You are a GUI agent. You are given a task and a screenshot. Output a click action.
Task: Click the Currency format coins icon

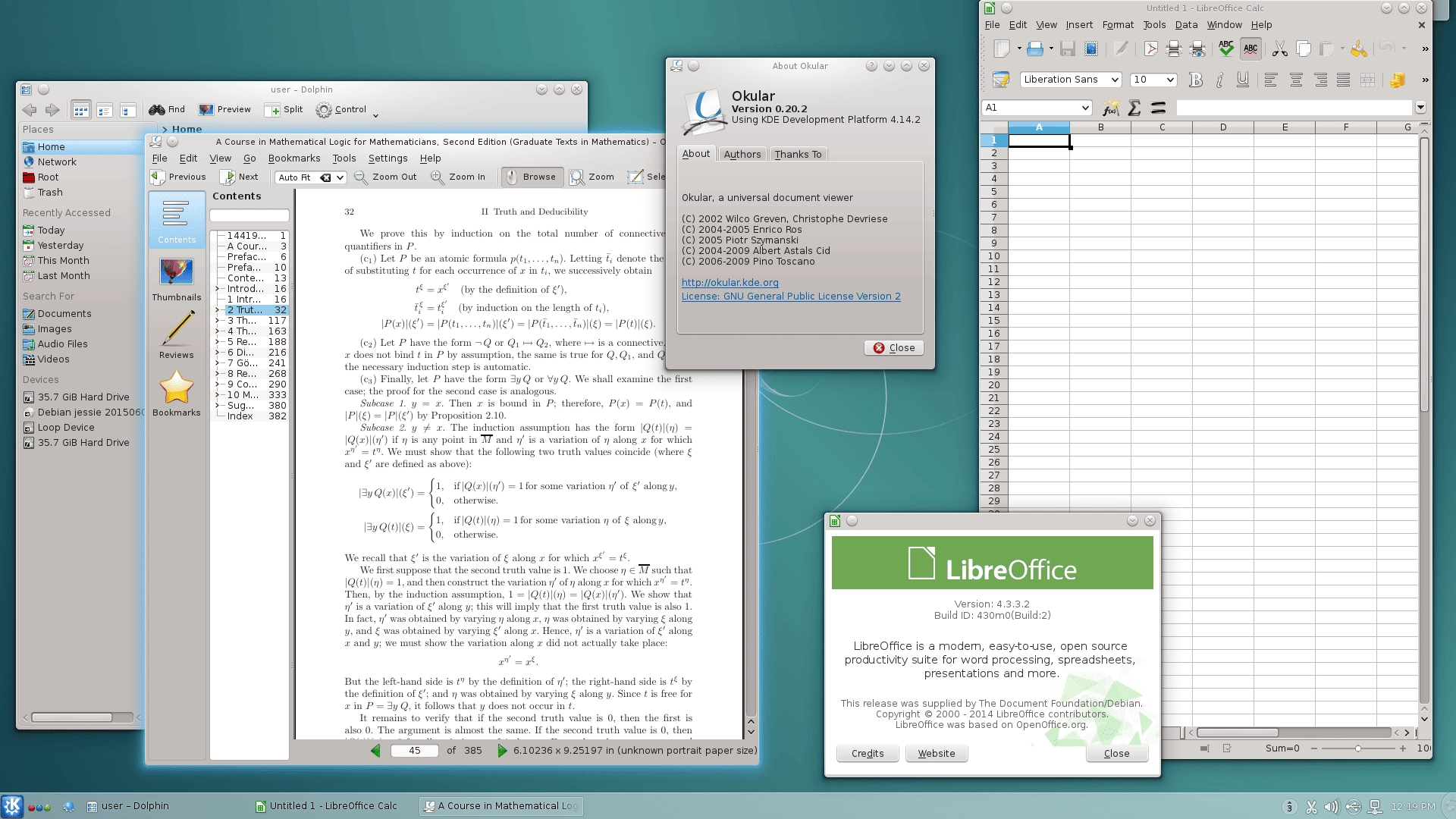1398,80
